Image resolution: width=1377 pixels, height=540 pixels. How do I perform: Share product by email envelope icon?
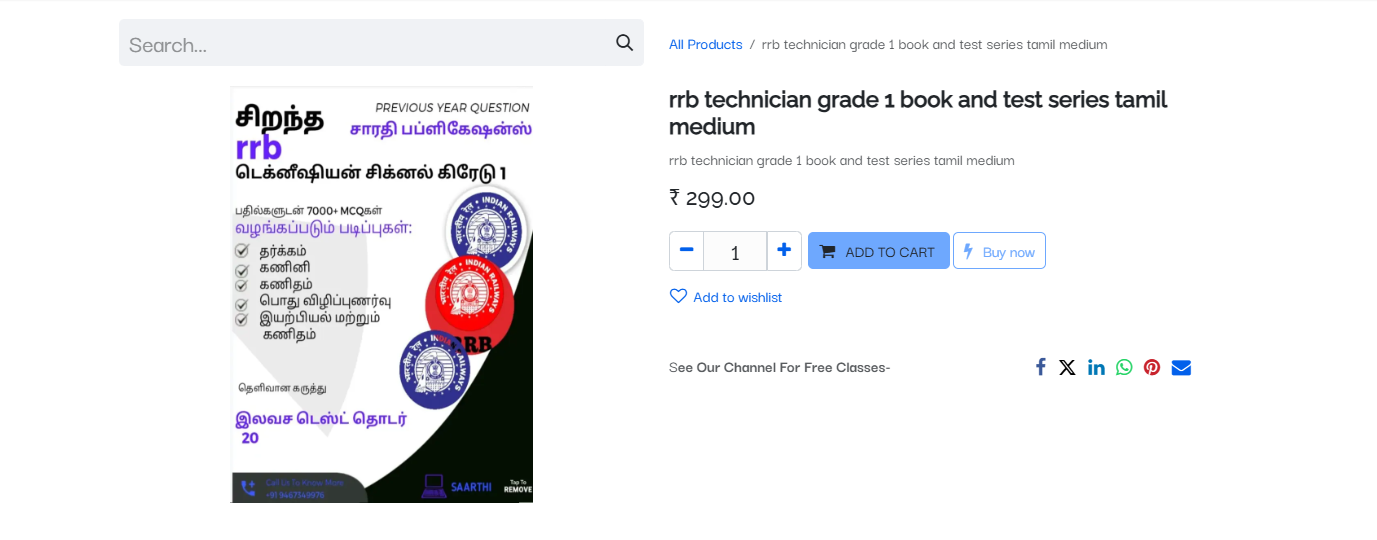1181,367
